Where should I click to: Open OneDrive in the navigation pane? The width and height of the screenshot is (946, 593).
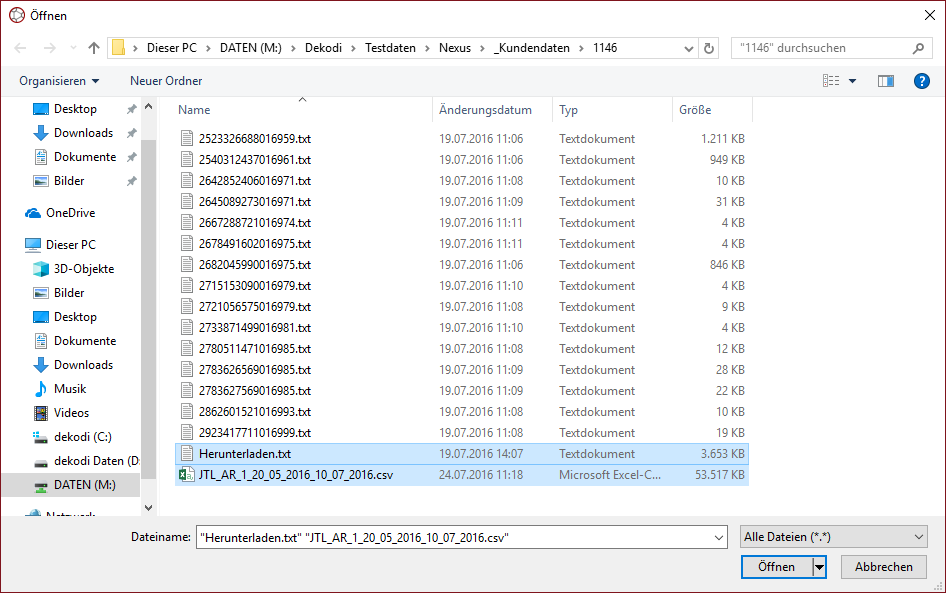[x=70, y=213]
